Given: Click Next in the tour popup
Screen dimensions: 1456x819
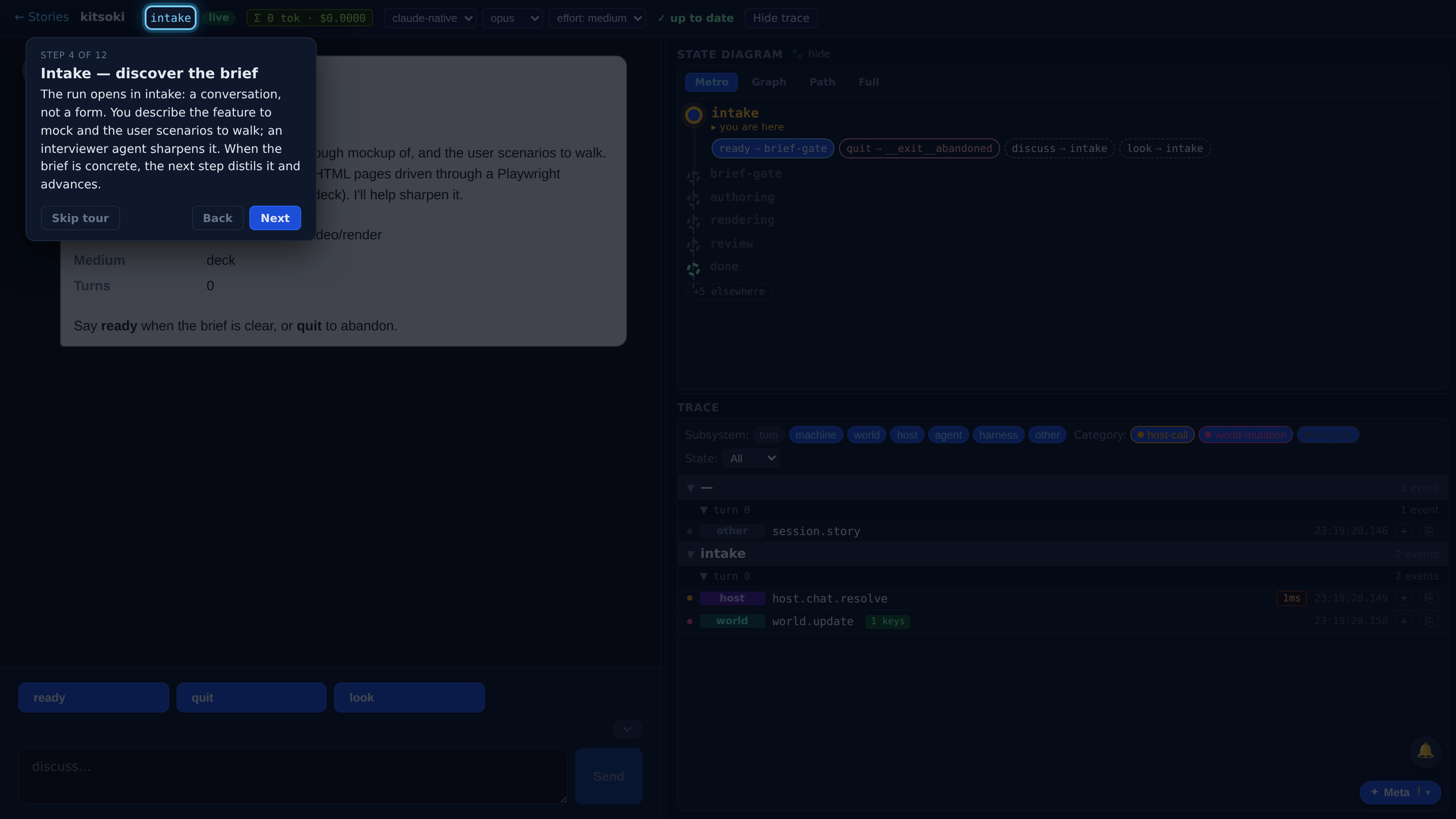Looking at the screenshot, I should click(275, 218).
